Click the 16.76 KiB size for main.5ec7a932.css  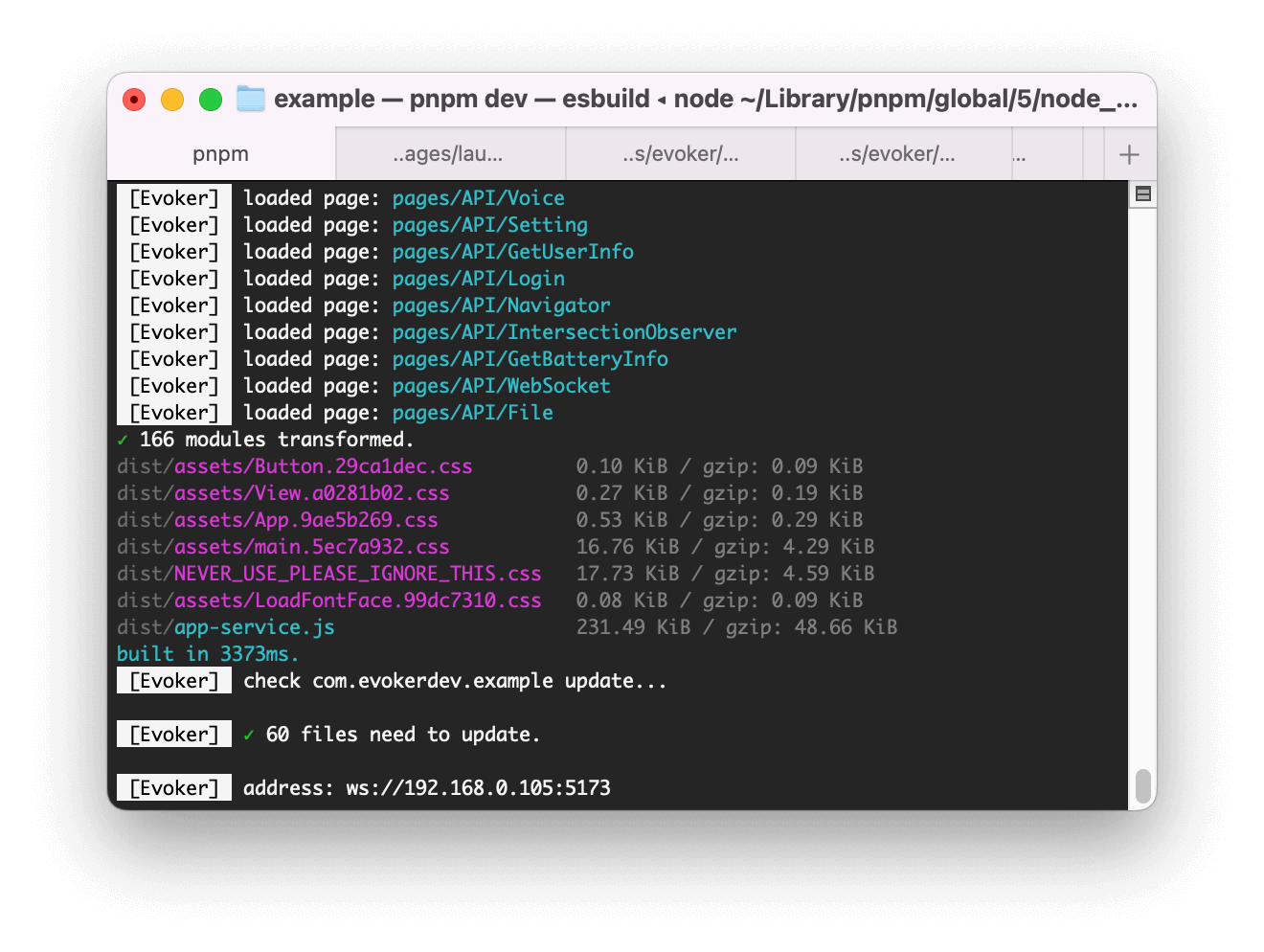click(628, 547)
